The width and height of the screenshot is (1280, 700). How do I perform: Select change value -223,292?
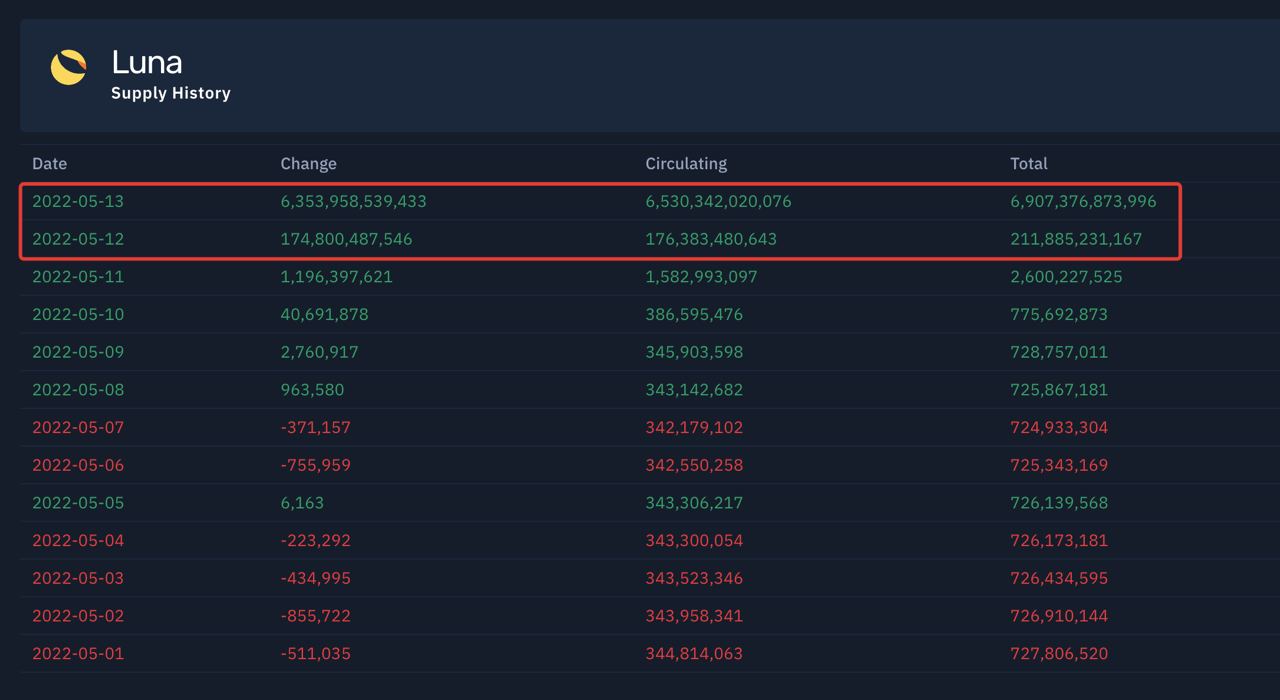[315, 540]
